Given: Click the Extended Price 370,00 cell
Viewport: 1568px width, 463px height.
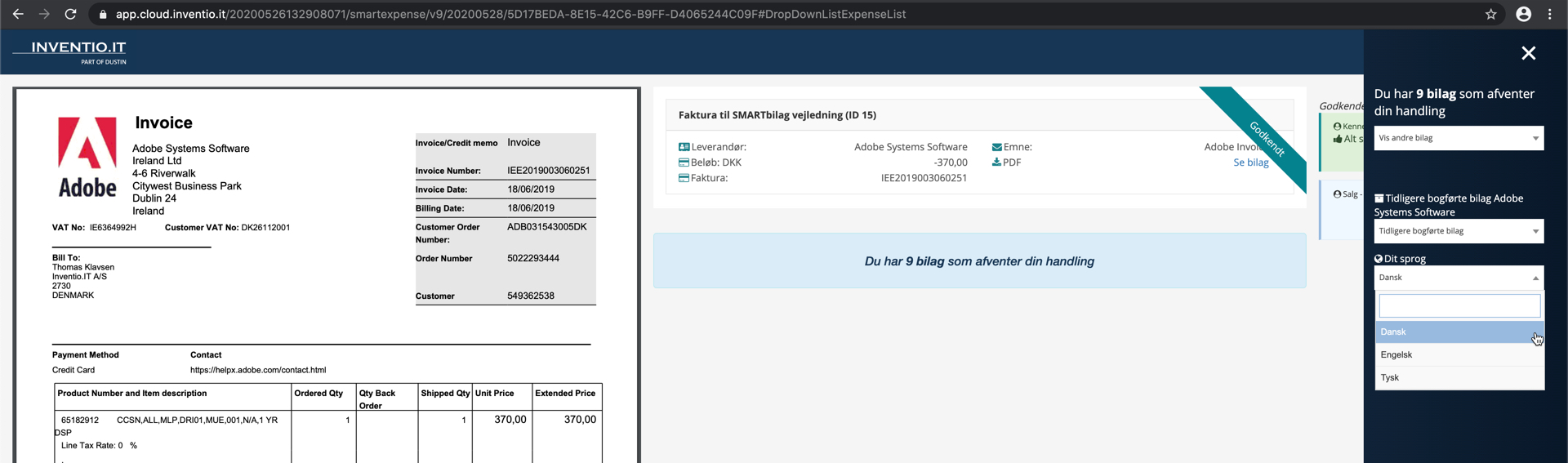Looking at the screenshot, I should tap(580, 420).
